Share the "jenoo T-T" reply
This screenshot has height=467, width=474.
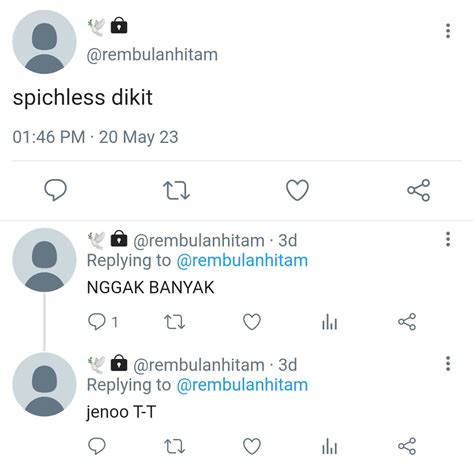point(407,446)
